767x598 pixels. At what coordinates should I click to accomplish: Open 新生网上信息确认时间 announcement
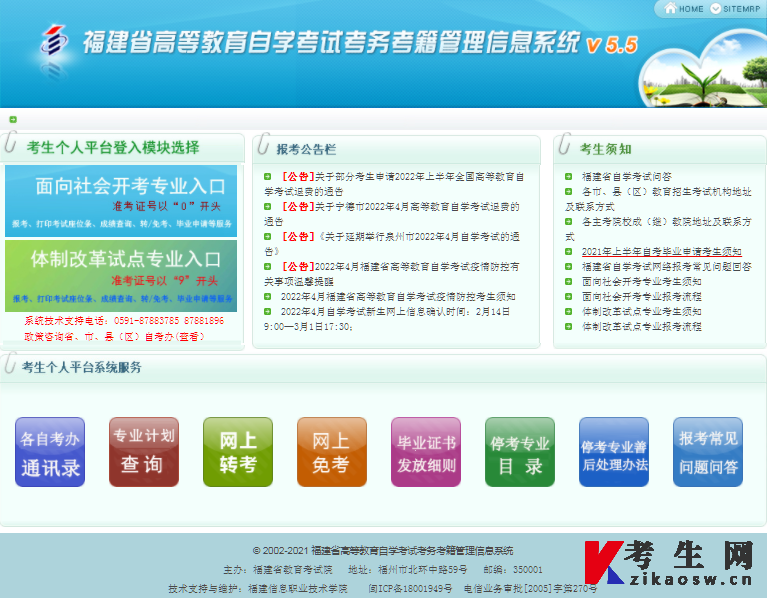point(386,319)
